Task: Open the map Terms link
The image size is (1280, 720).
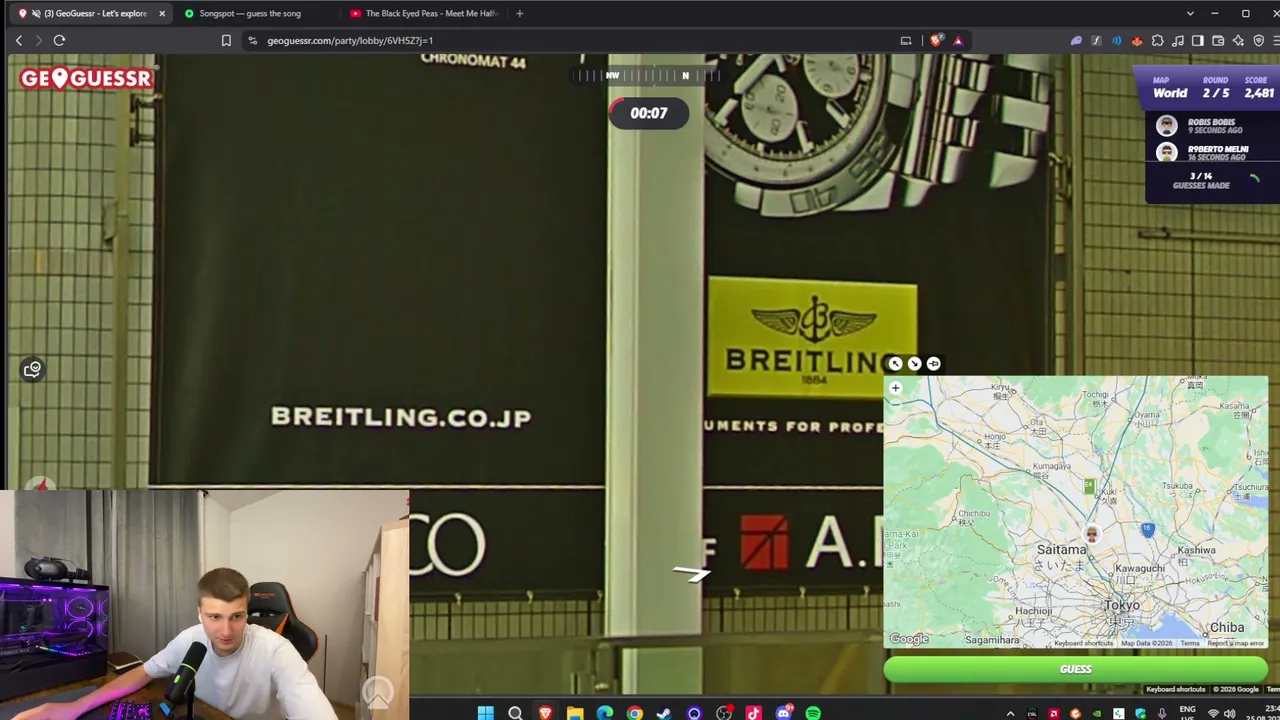Action: [x=1189, y=643]
